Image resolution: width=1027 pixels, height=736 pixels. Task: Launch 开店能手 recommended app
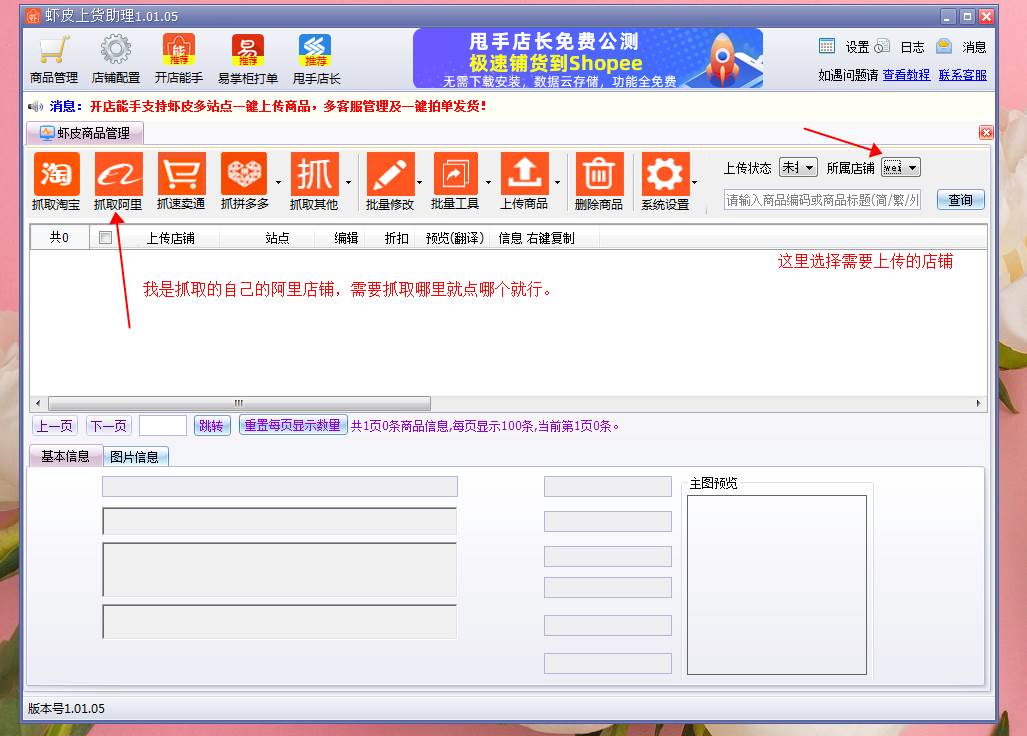coord(179,60)
